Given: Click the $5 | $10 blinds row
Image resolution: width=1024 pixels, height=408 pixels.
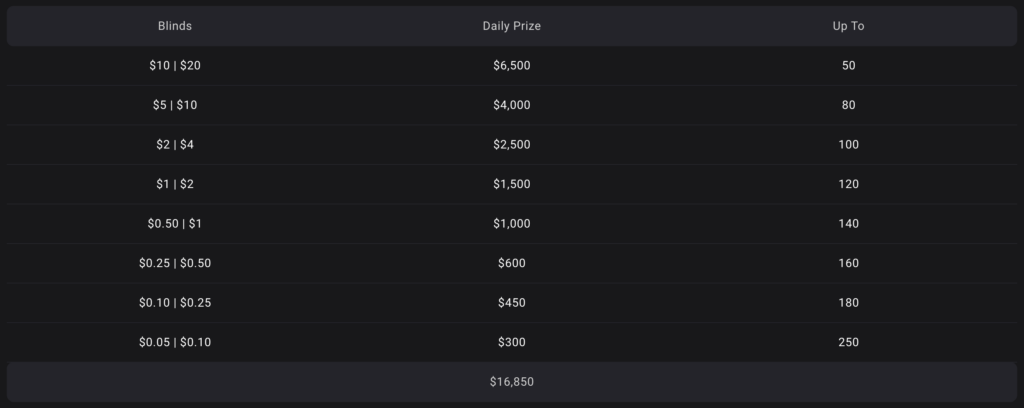Looking at the screenshot, I should pyautogui.click(x=511, y=105).
